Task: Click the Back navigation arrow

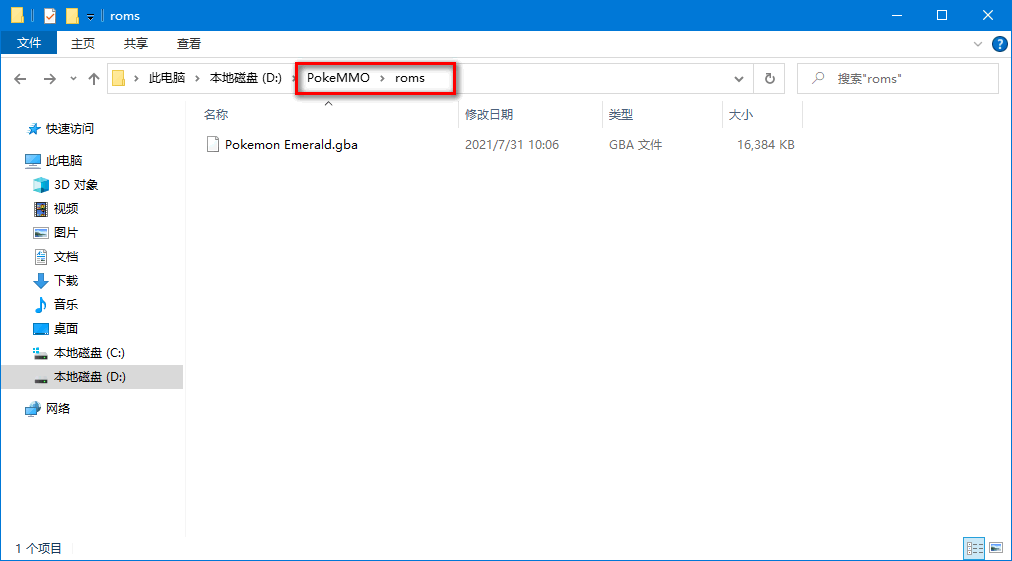Action: [x=21, y=78]
